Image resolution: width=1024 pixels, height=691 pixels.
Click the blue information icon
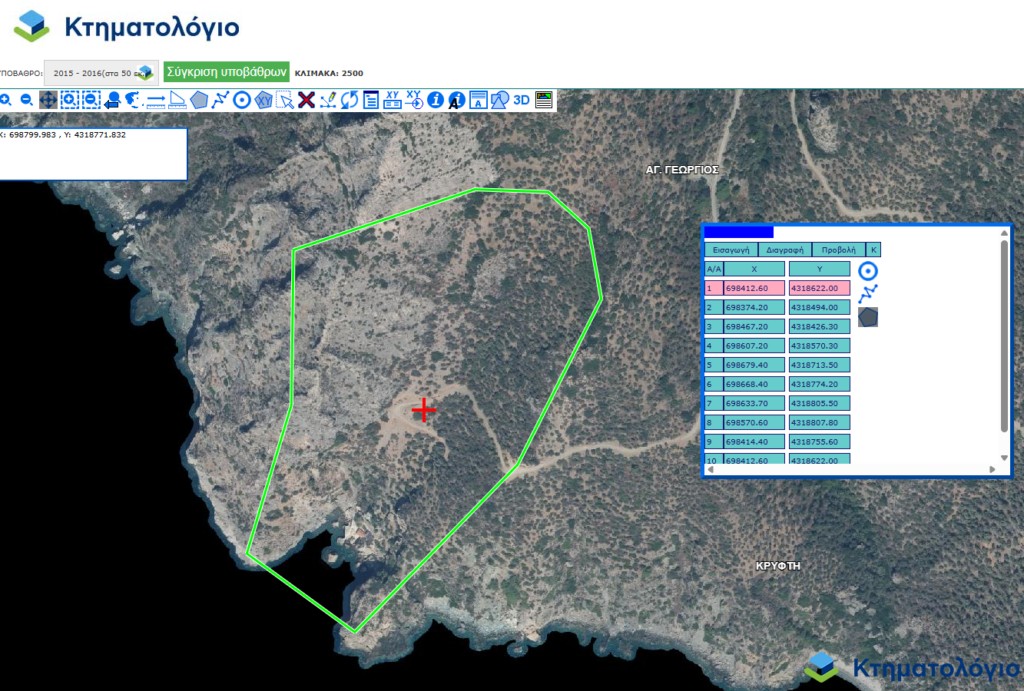(435, 100)
